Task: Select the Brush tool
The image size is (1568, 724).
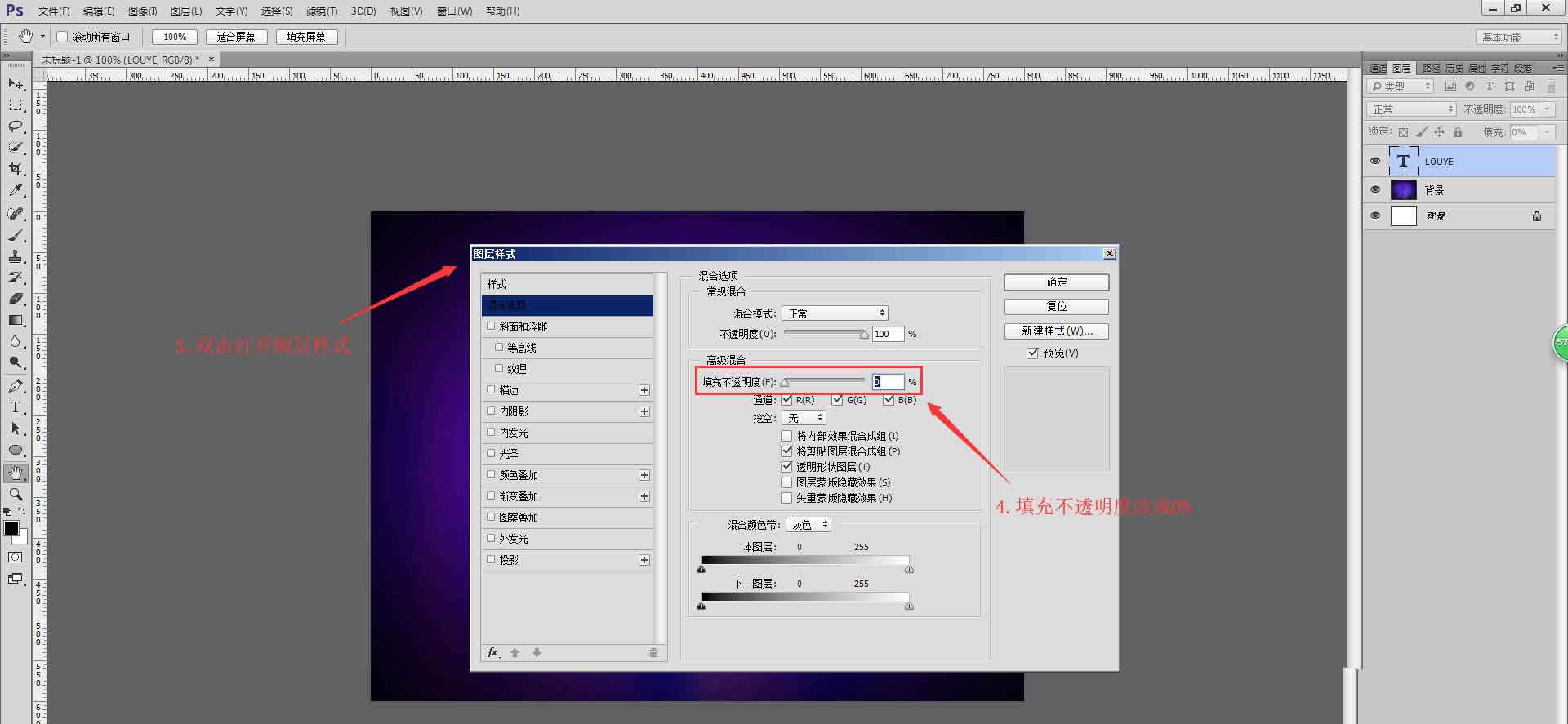Action: [16, 235]
